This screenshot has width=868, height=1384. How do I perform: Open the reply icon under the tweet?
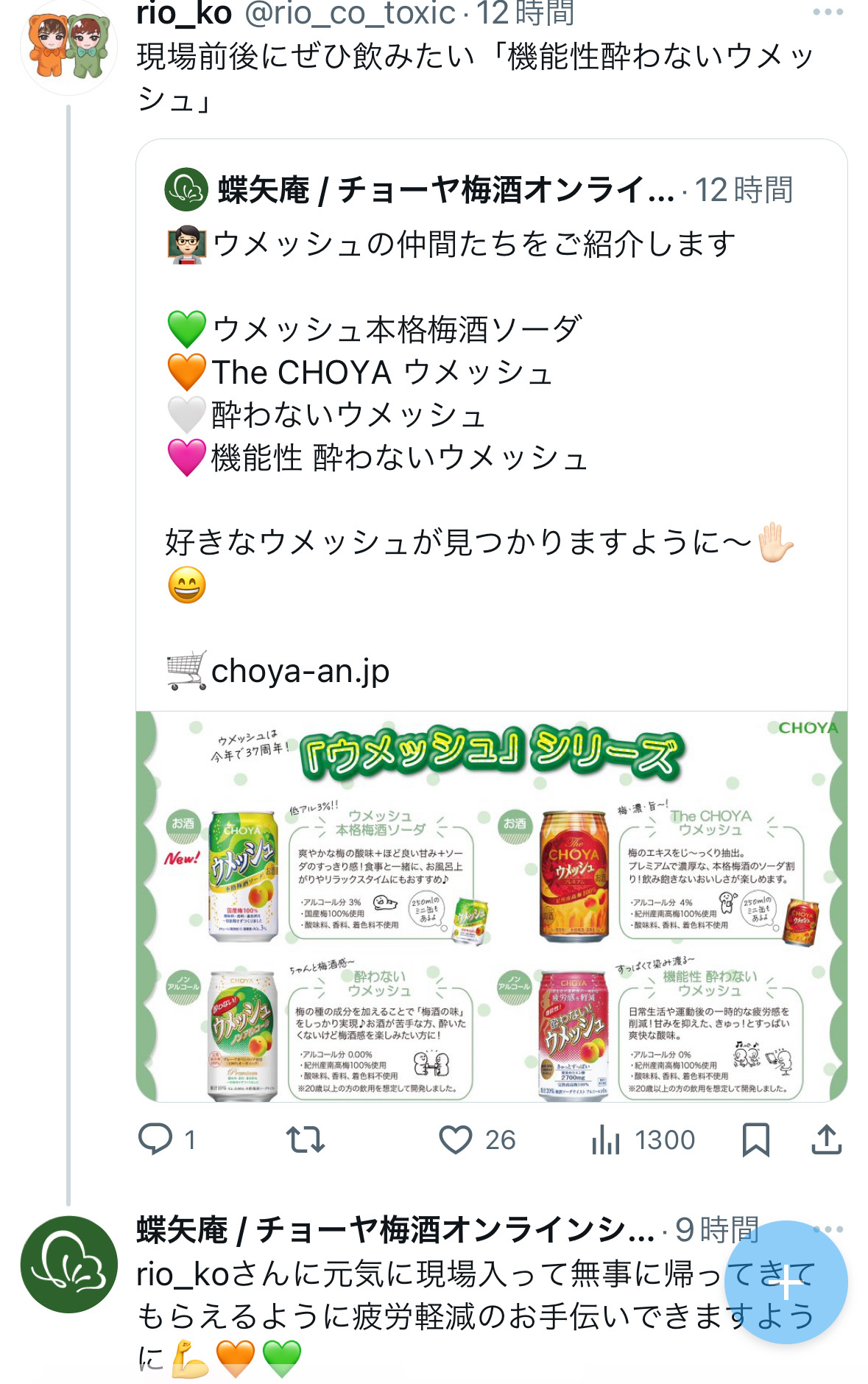pyautogui.click(x=155, y=1139)
